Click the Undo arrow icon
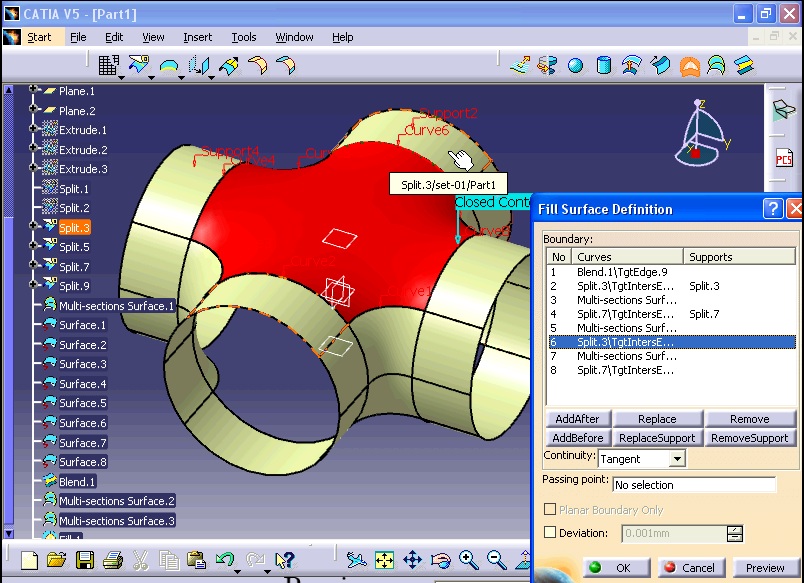The height and width of the screenshot is (583, 804). pyautogui.click(x=225, y=559)
